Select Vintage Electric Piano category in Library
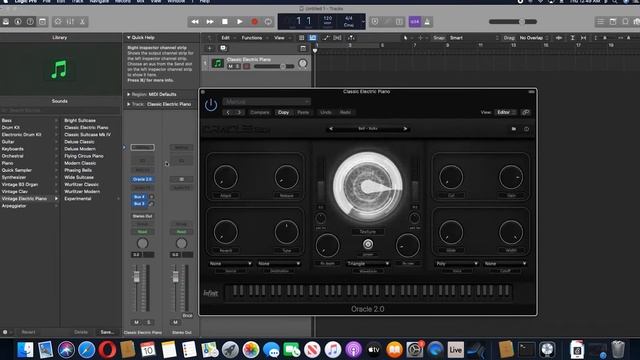640x360 pixels. (24, 199)
